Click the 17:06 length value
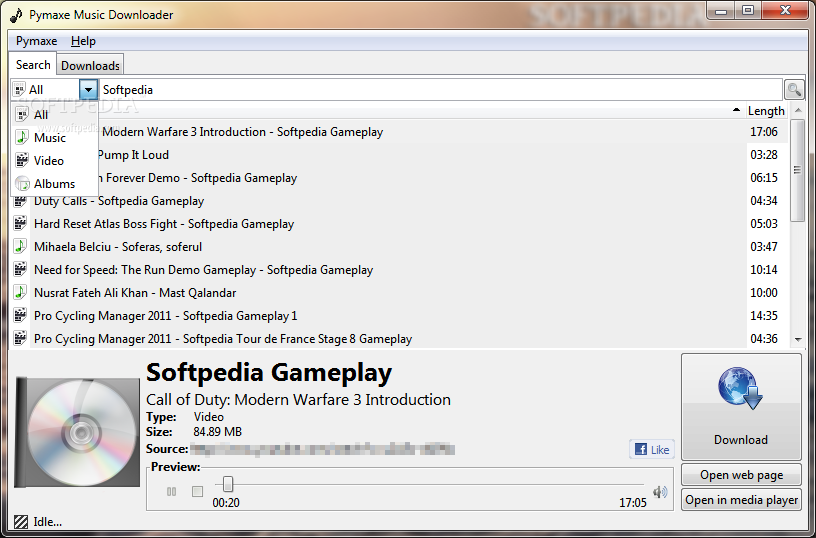Image resolution: width=816 pixels, height=538 pixels. (763, 132)
